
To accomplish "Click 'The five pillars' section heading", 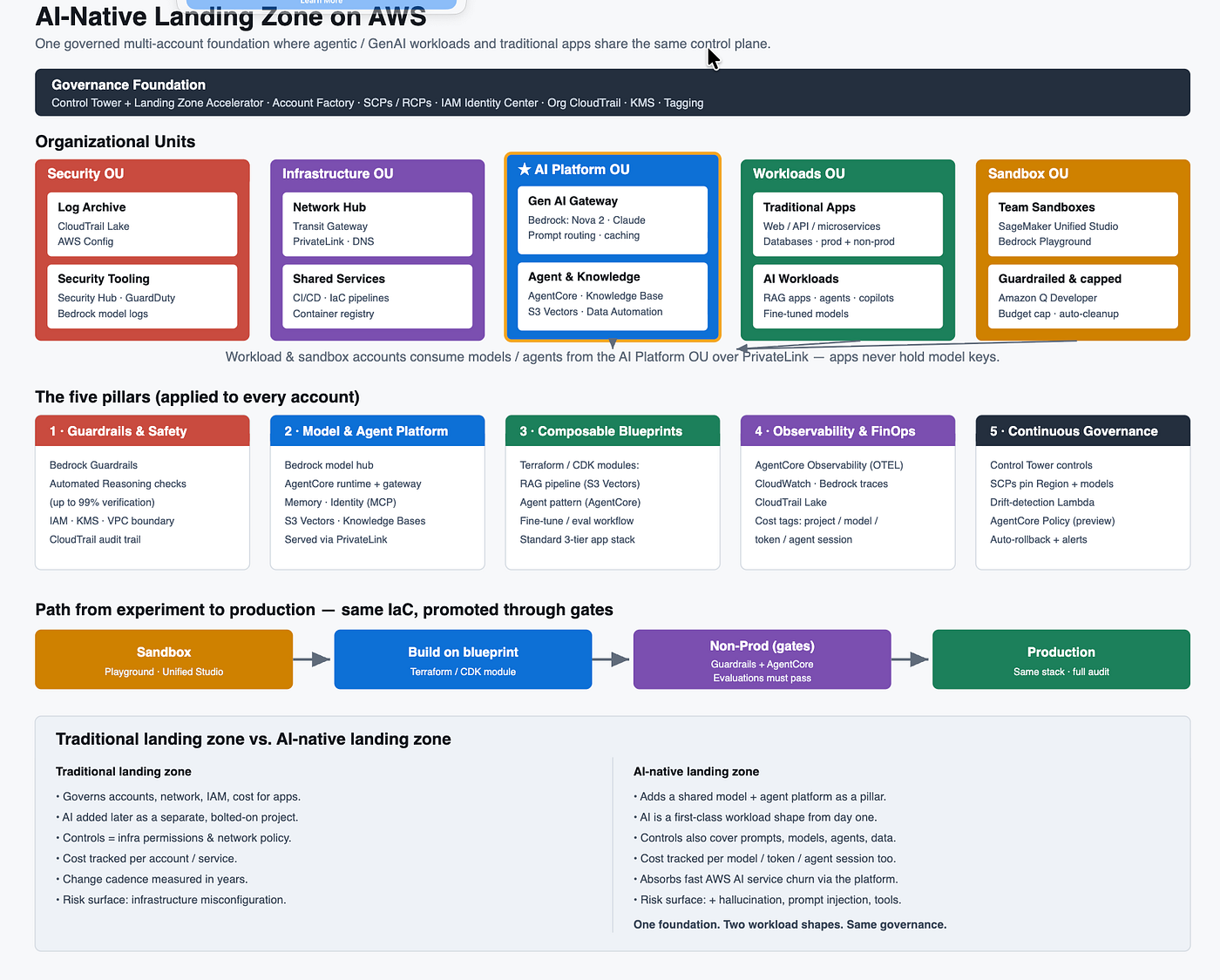I will tap(197, 397).
